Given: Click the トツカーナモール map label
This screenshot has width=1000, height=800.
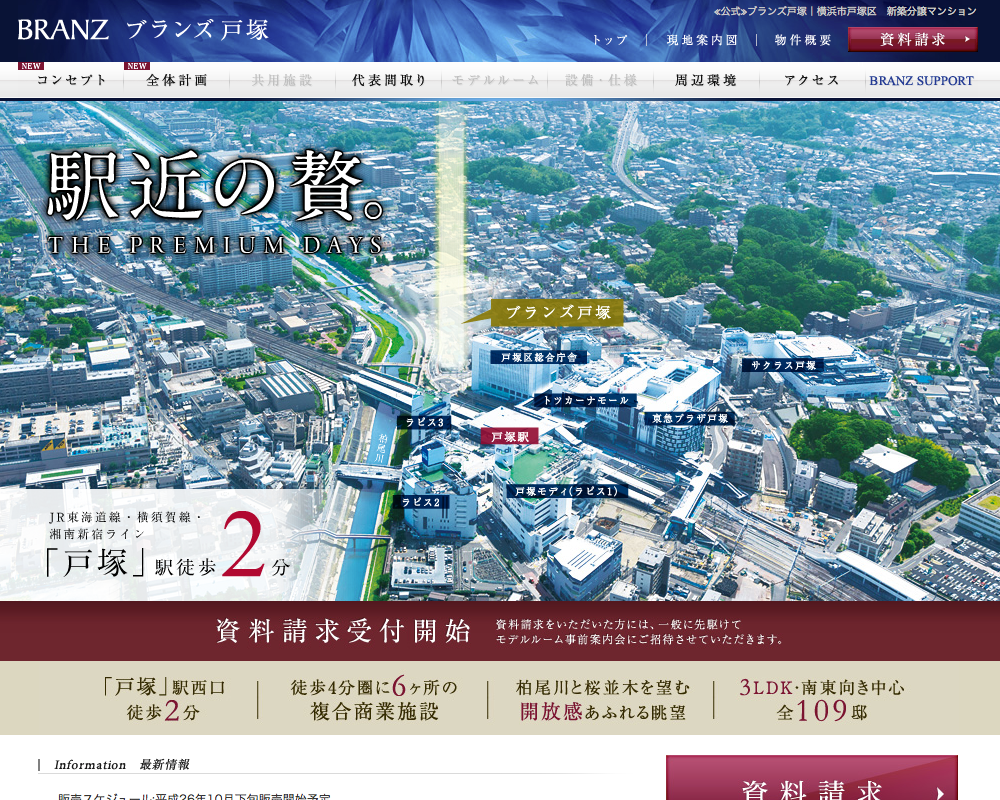Looking at the screenshot, I should point(586,400).
